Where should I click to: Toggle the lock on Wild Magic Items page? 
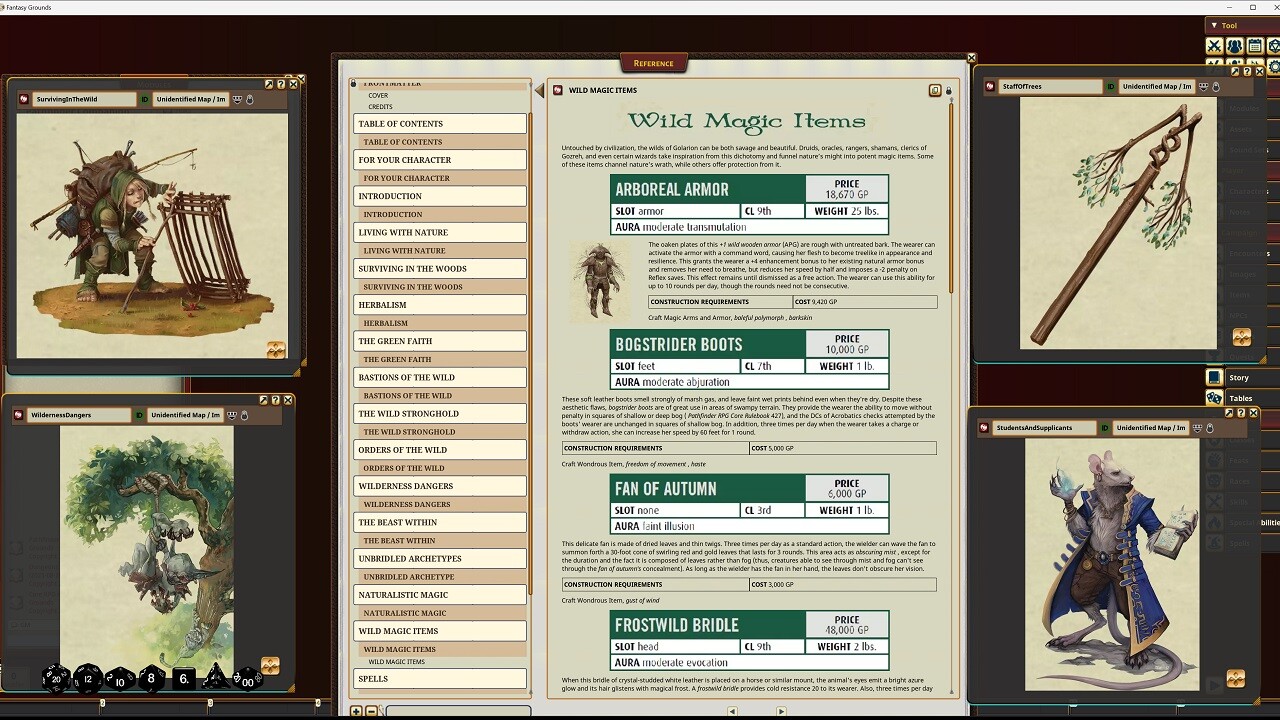pyautogui.click(x=948, y=91)
